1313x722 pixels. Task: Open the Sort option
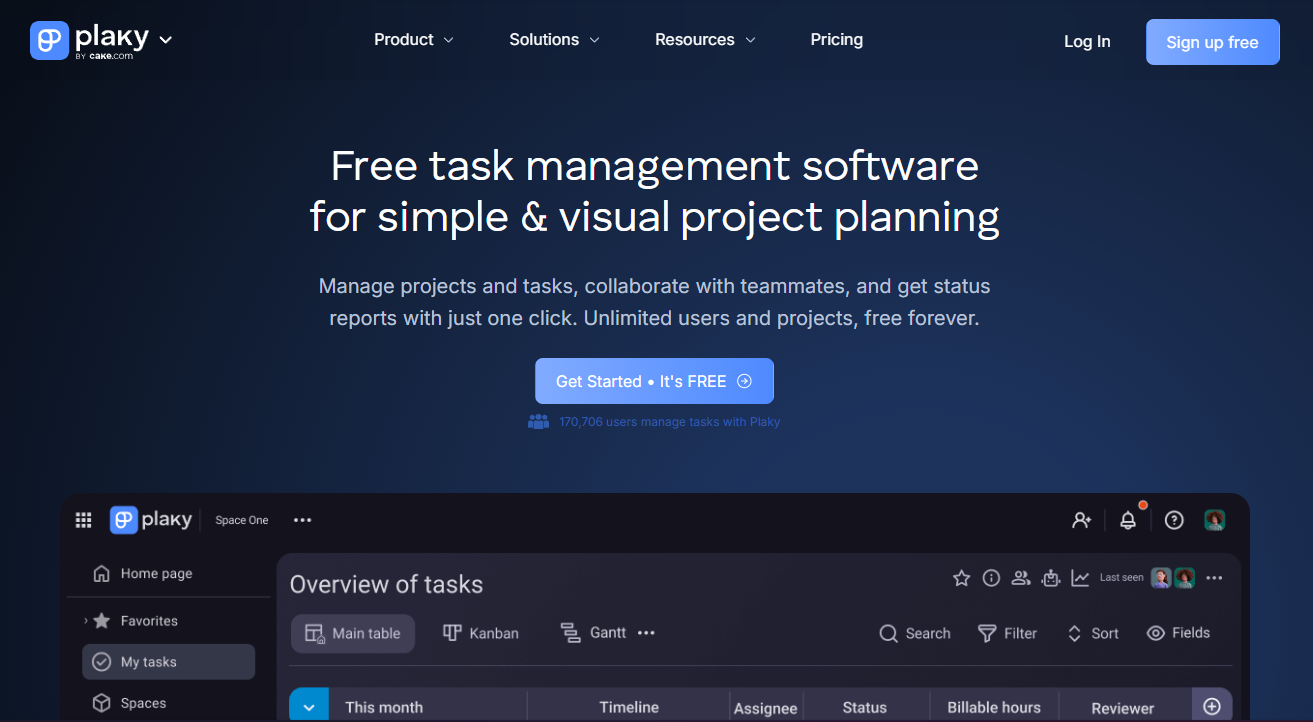[1092, 633]
